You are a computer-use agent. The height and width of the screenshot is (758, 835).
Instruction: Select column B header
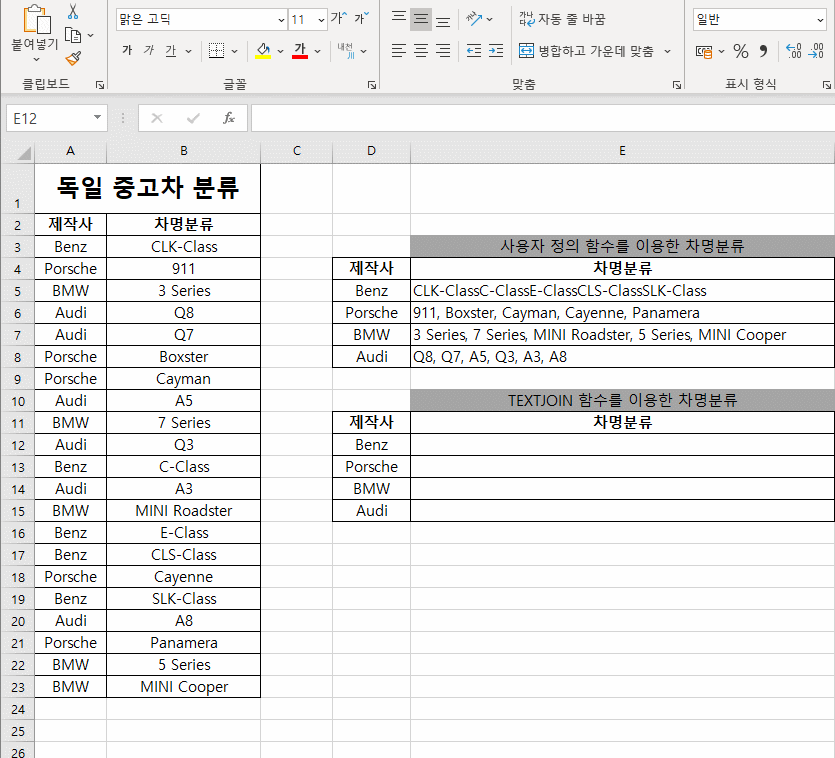pyautogui.click(x=184, y=151)
